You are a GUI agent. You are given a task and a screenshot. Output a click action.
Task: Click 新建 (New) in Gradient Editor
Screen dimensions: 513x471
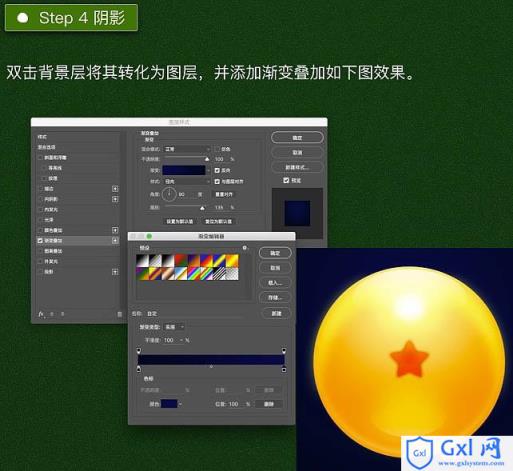coord(276,313)
